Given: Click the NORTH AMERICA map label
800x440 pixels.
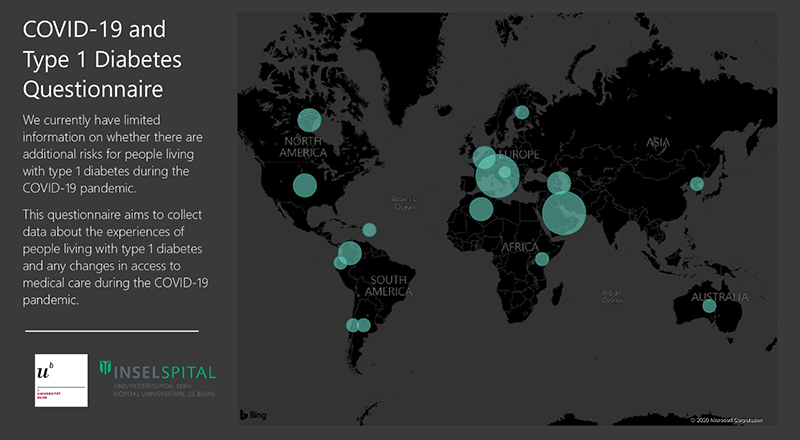Looking at the screenshot, I should click(303, 147).
